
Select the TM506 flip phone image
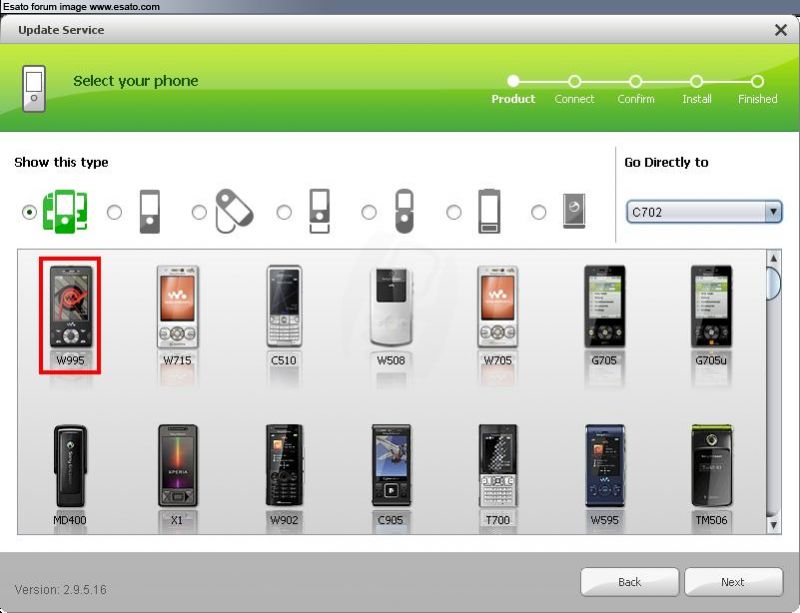pyautogui.click(x=712, y=465)
